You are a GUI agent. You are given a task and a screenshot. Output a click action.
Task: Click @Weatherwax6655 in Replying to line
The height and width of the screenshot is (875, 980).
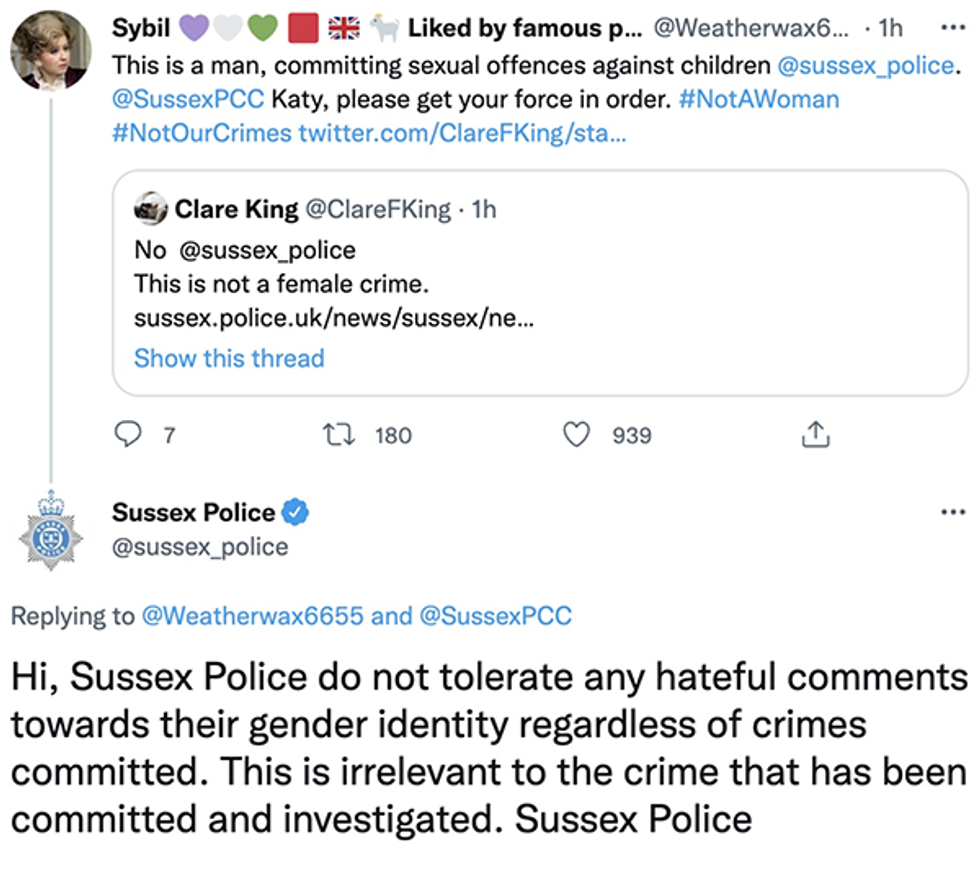click(253, 616)
